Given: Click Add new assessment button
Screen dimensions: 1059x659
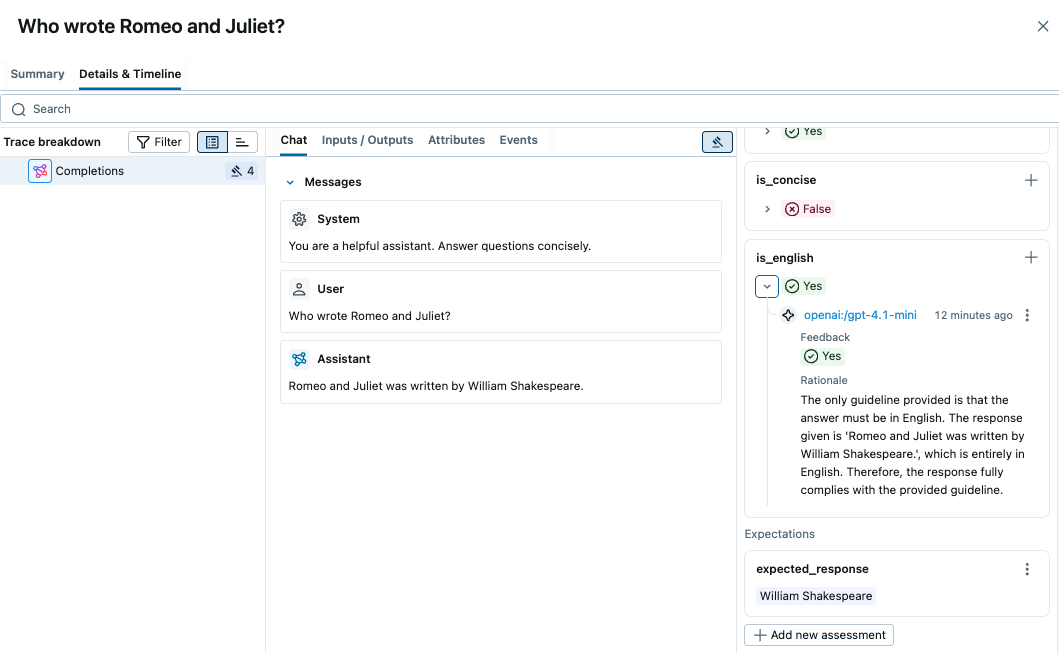Looking at the screenshot, I should (x=819, y=635).
